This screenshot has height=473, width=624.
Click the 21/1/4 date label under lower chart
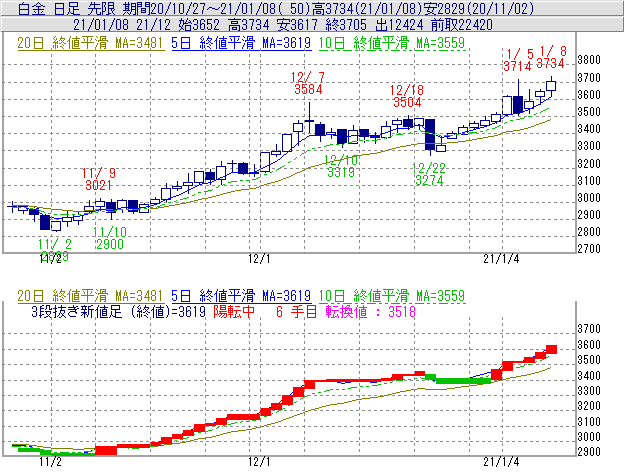click(x=501, y=462)
